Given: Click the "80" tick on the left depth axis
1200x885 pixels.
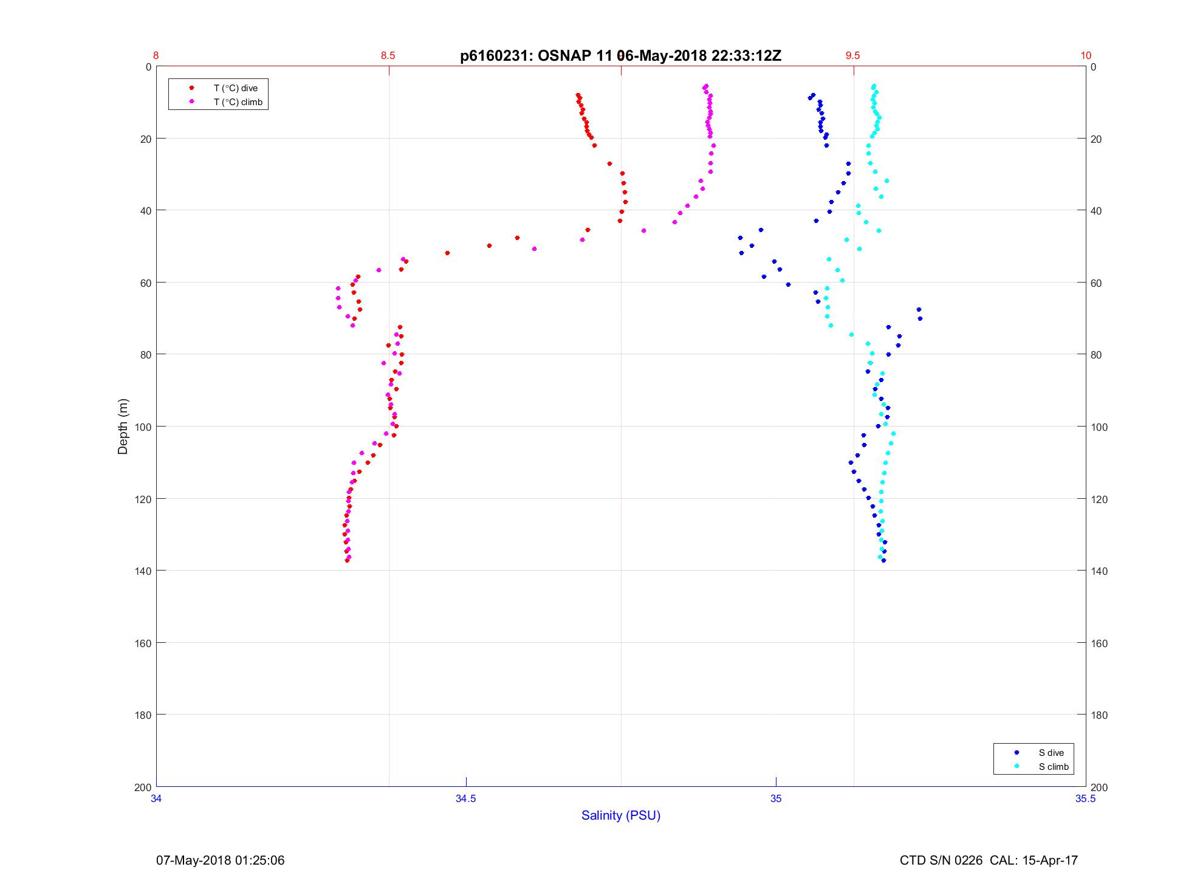Looking at the screenshot, I should point(145,355).
